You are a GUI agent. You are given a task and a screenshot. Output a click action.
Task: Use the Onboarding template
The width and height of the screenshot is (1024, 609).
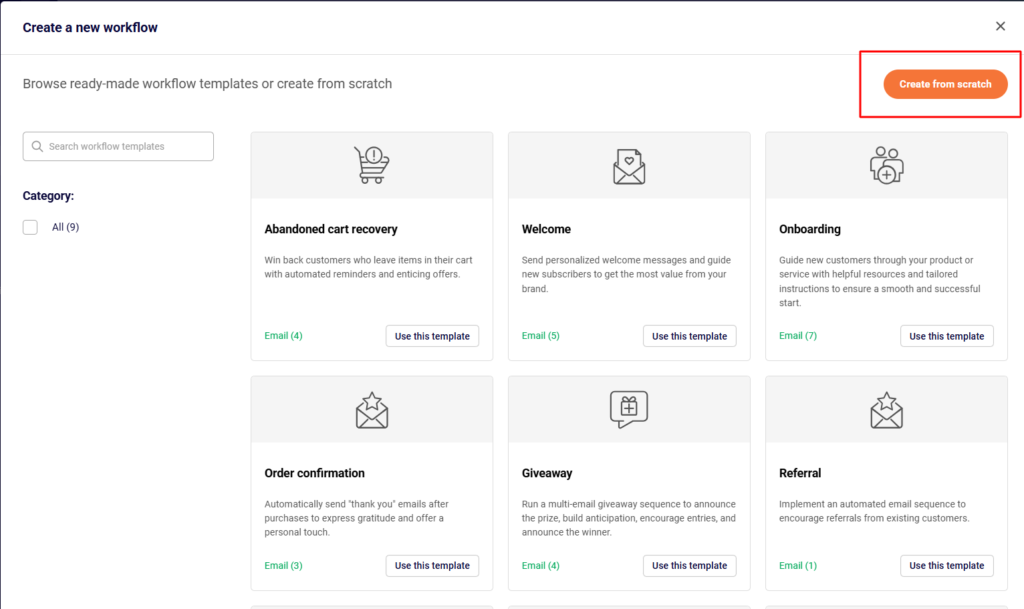(946, 336)
